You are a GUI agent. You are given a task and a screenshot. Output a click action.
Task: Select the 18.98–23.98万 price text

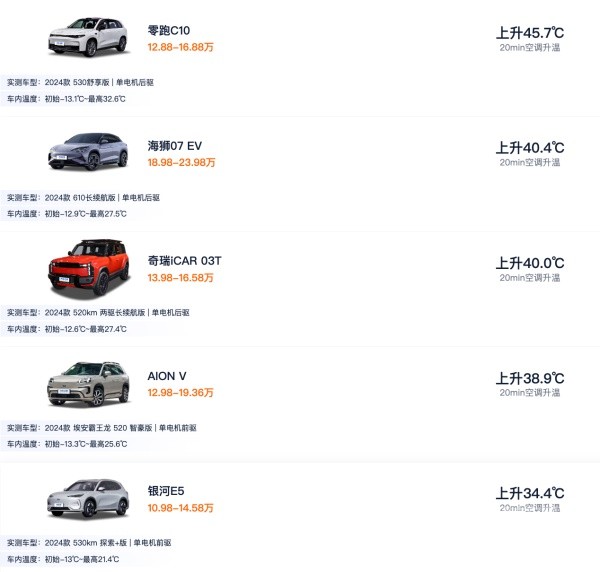(x=181, y=162)
